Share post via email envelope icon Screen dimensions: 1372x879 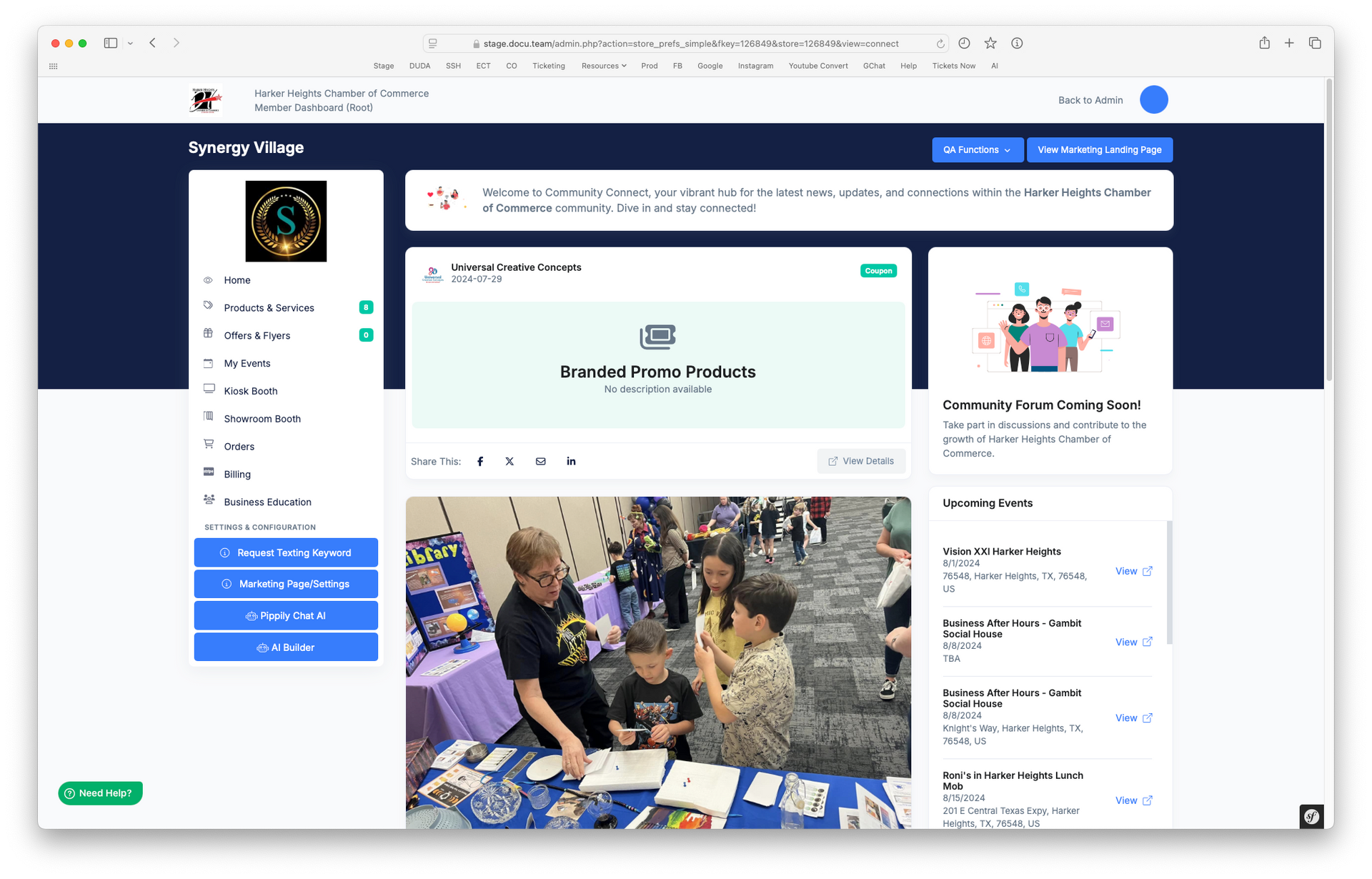[x=540, y=462]
